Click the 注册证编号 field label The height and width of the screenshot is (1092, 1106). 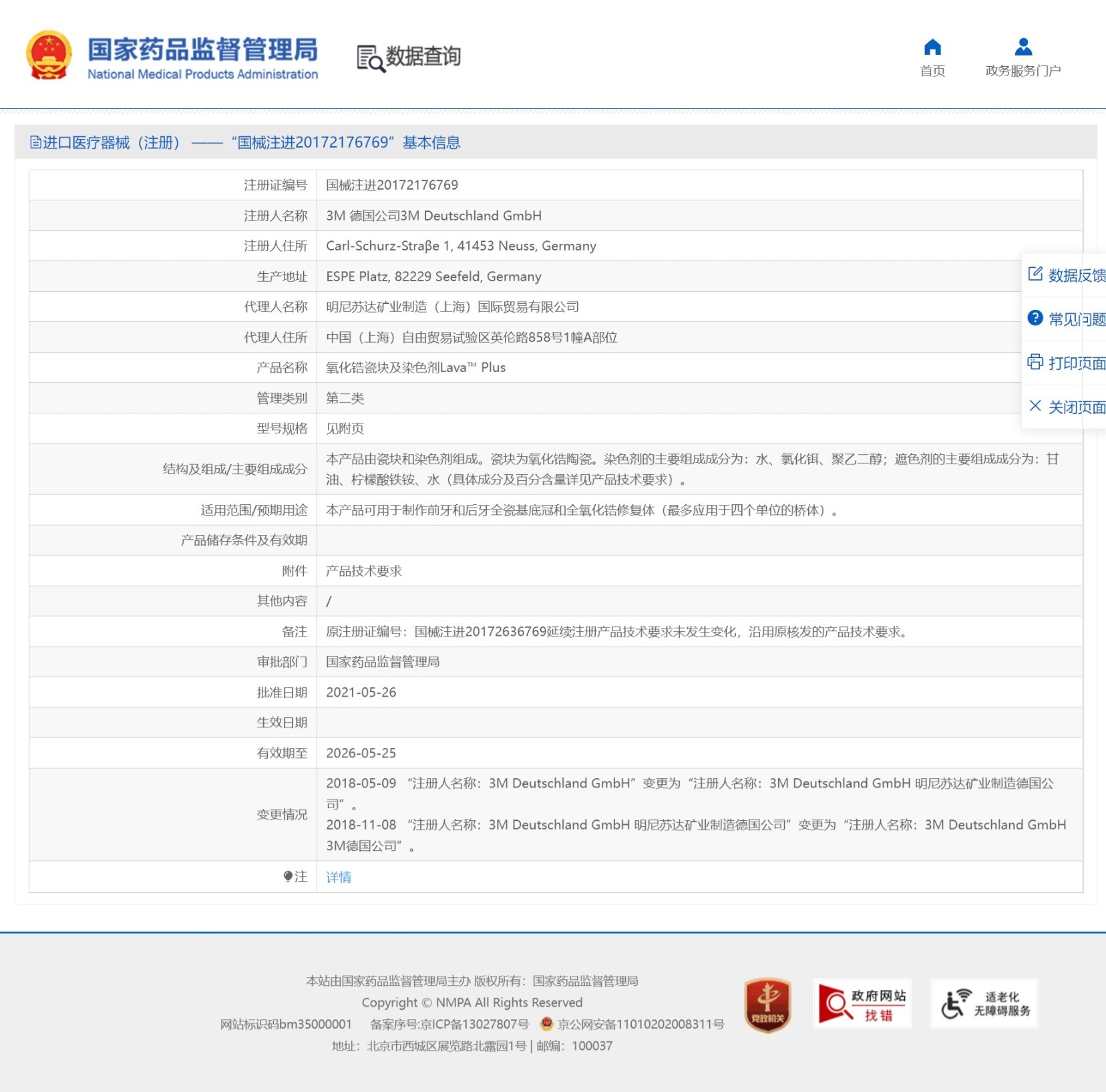(x=275, y=185)
